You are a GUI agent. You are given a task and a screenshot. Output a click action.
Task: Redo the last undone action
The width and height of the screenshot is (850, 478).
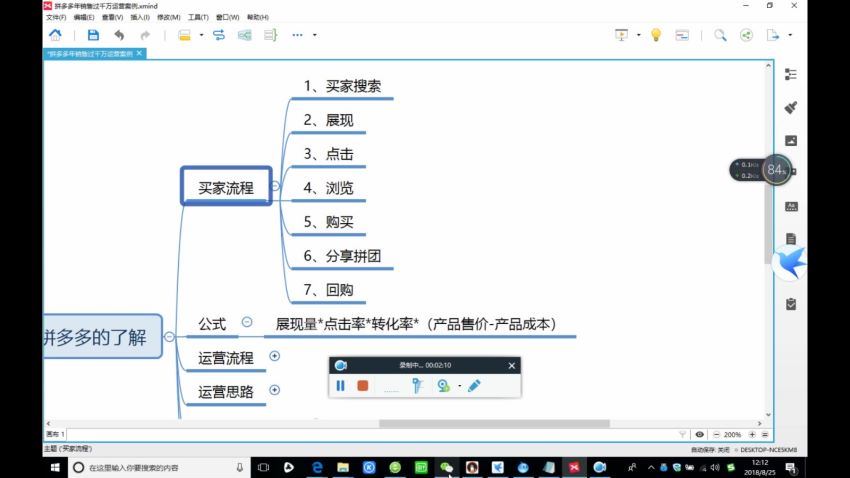[x=145, y=35]
